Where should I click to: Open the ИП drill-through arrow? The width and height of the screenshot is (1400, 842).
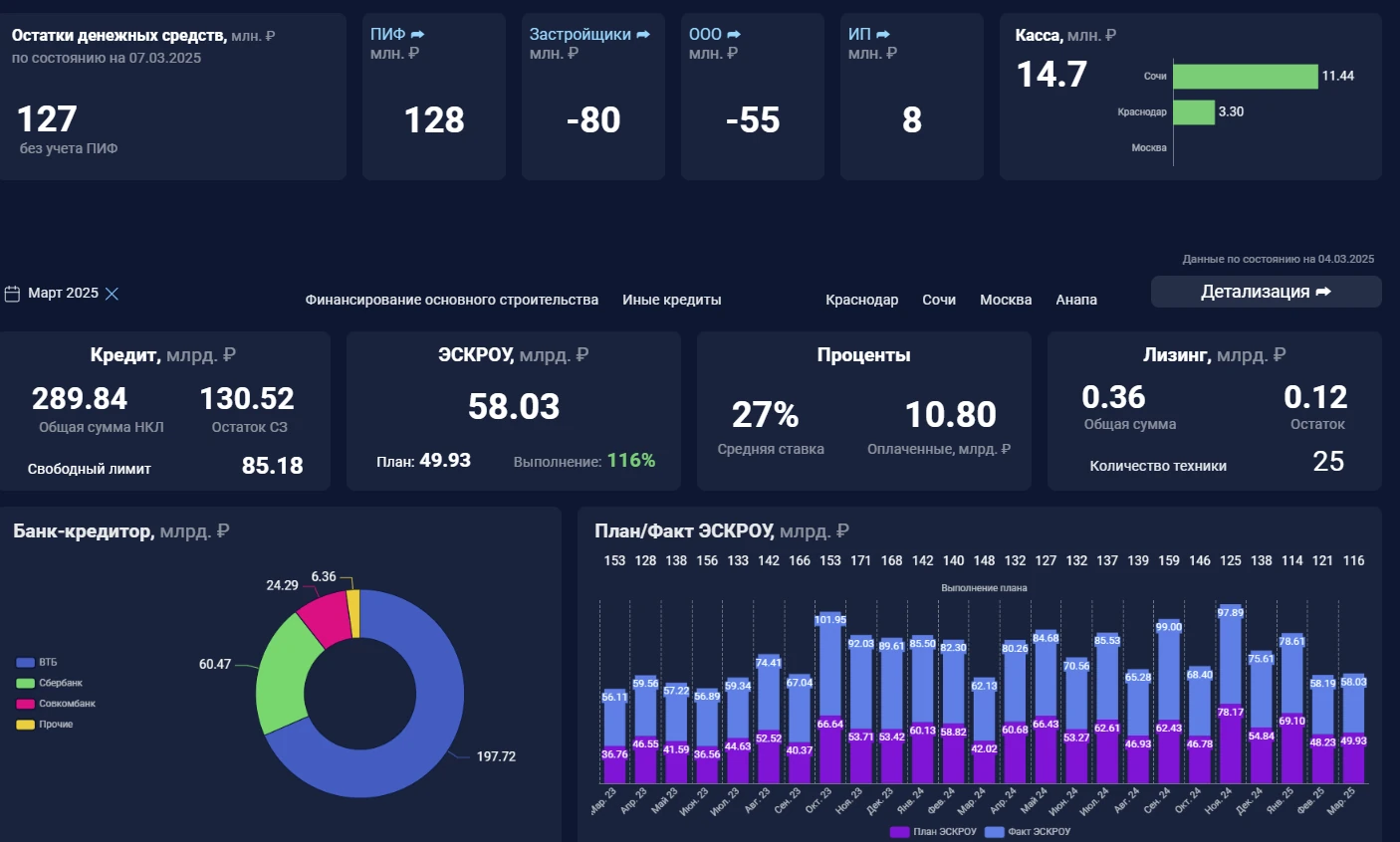point(882,35)
